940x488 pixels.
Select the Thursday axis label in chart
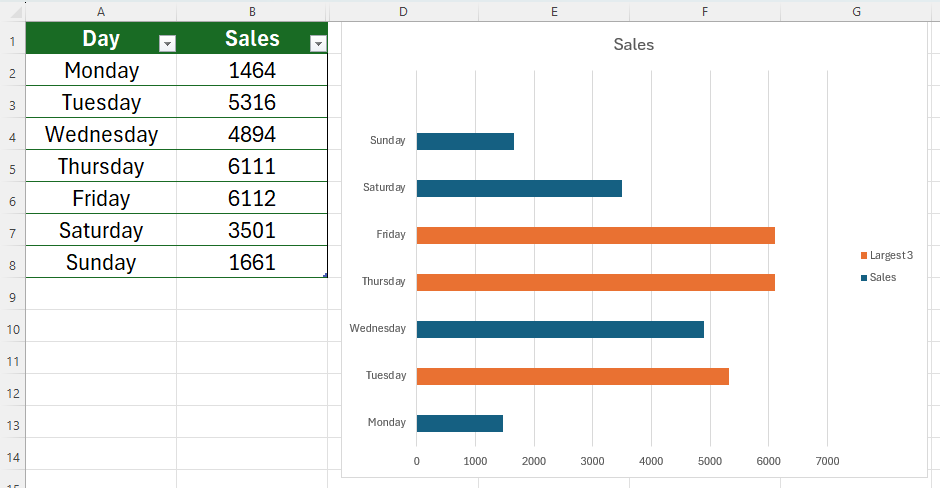[384, 282]
